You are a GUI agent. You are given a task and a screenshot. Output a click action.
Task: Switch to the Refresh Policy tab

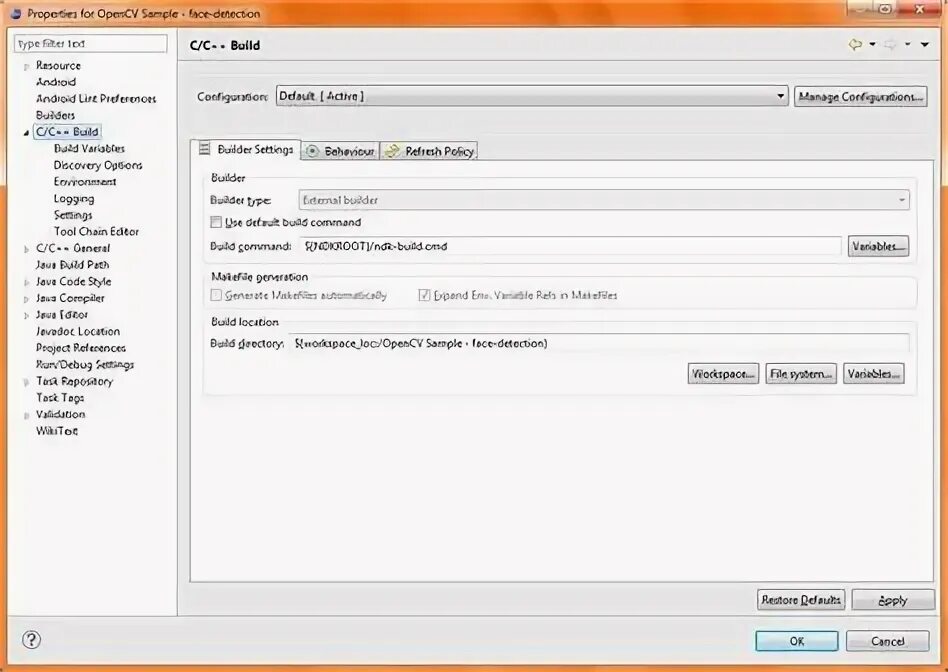429,151
